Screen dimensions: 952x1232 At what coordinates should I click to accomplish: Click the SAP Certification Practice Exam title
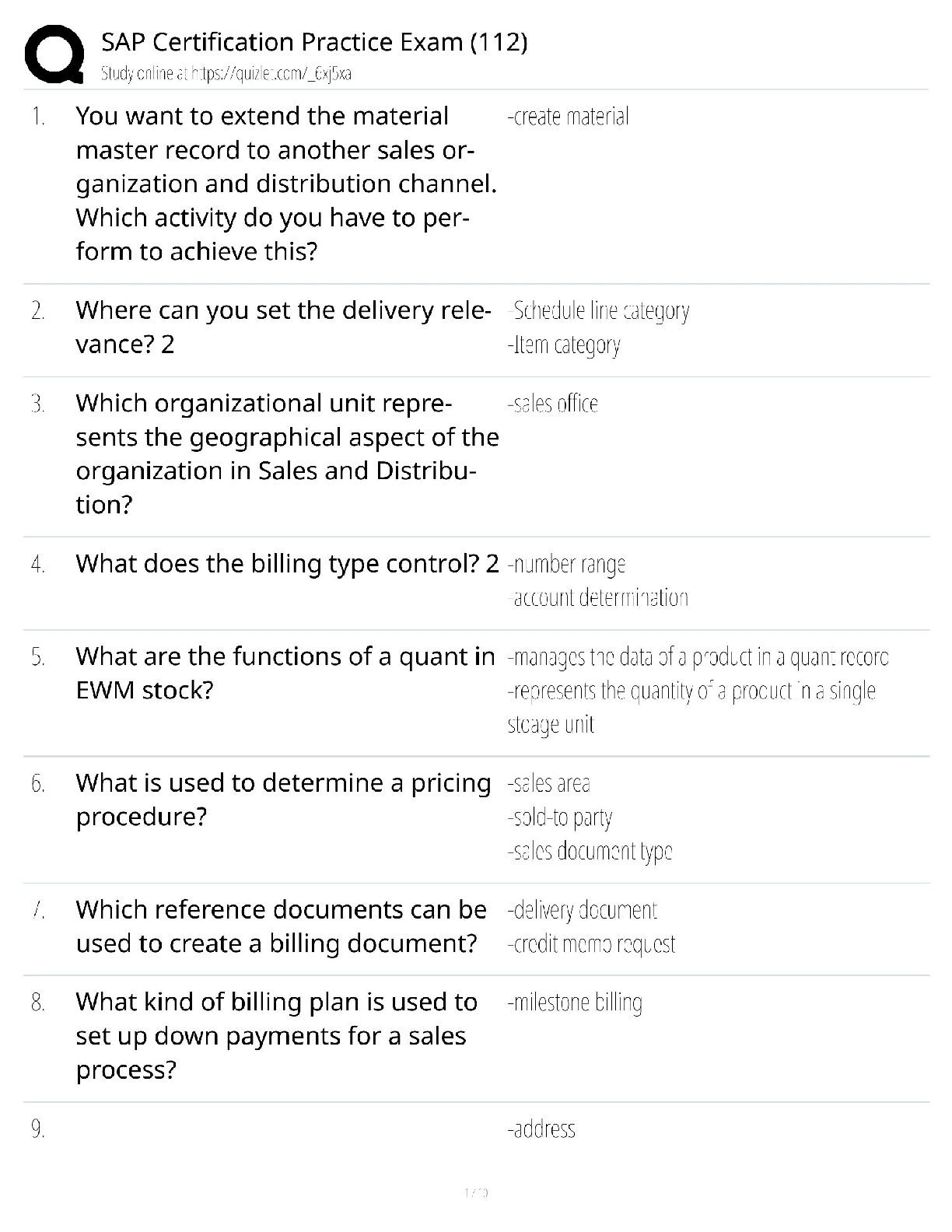pyautogui.click(x=314, y=41)
